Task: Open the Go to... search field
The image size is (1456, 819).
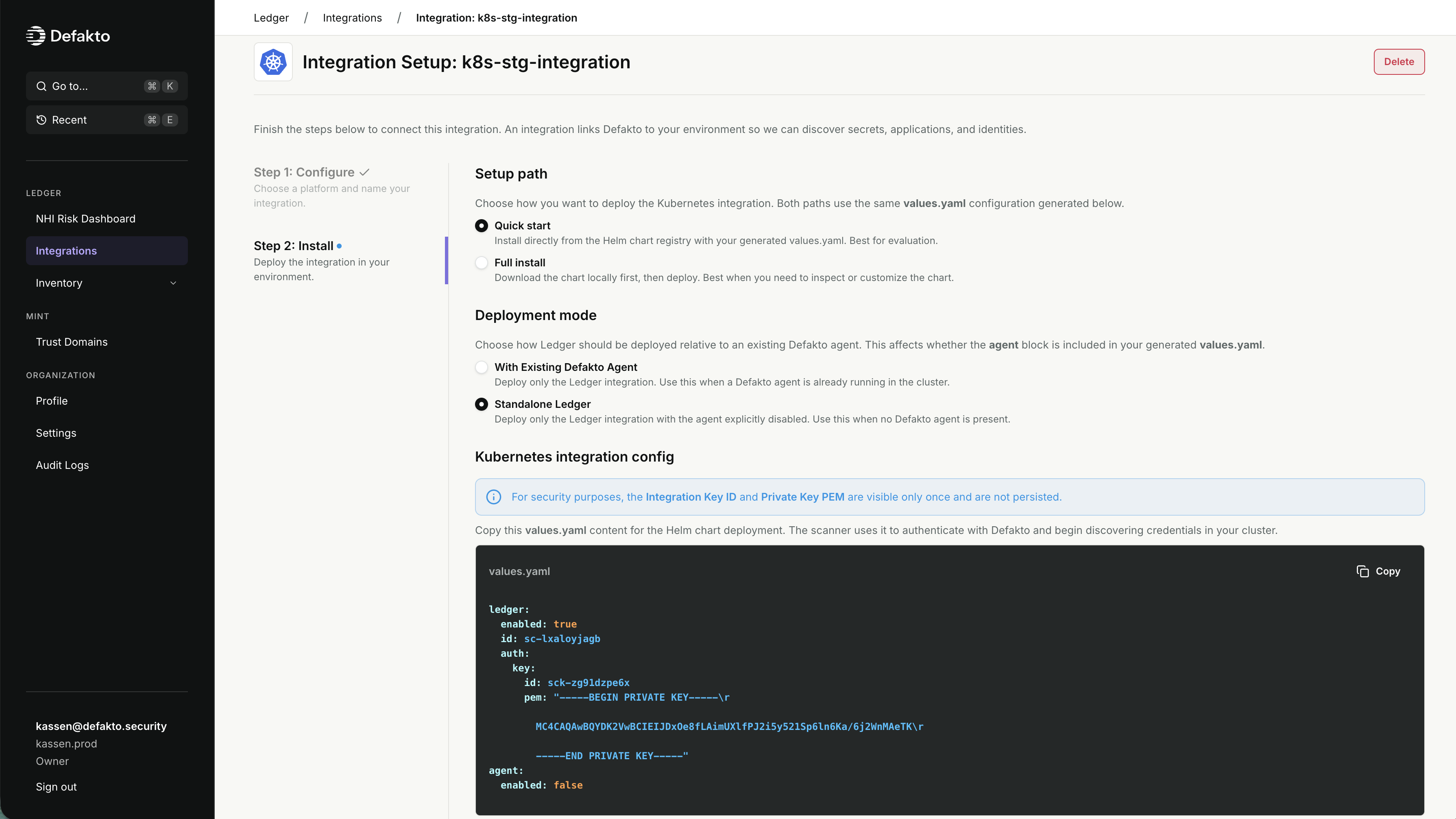Action: [107, 86]
